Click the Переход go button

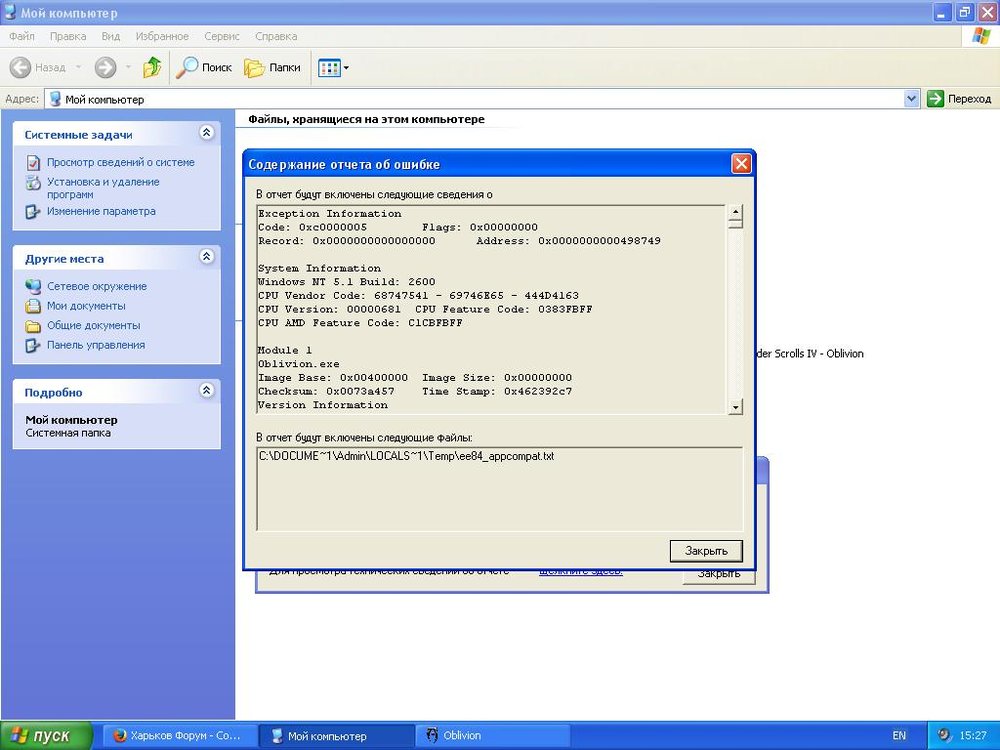tap(959, 99)
